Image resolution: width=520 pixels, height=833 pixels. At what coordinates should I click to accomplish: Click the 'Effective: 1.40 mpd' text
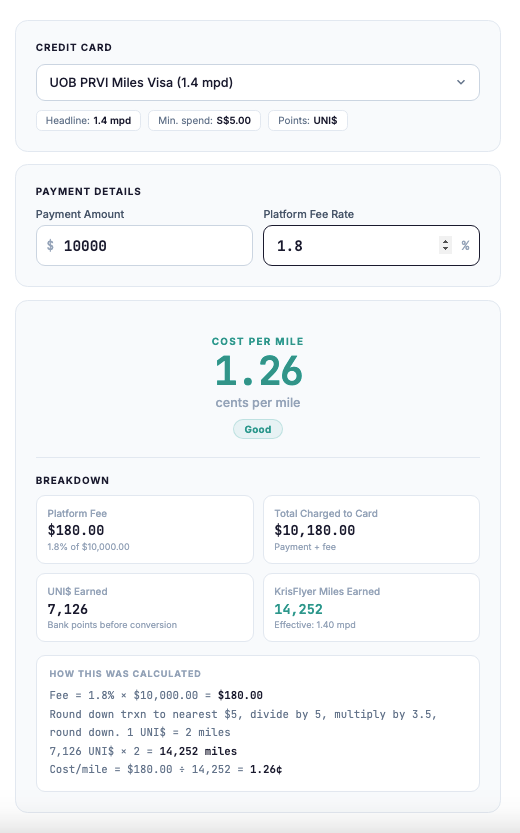pos(314,625)
